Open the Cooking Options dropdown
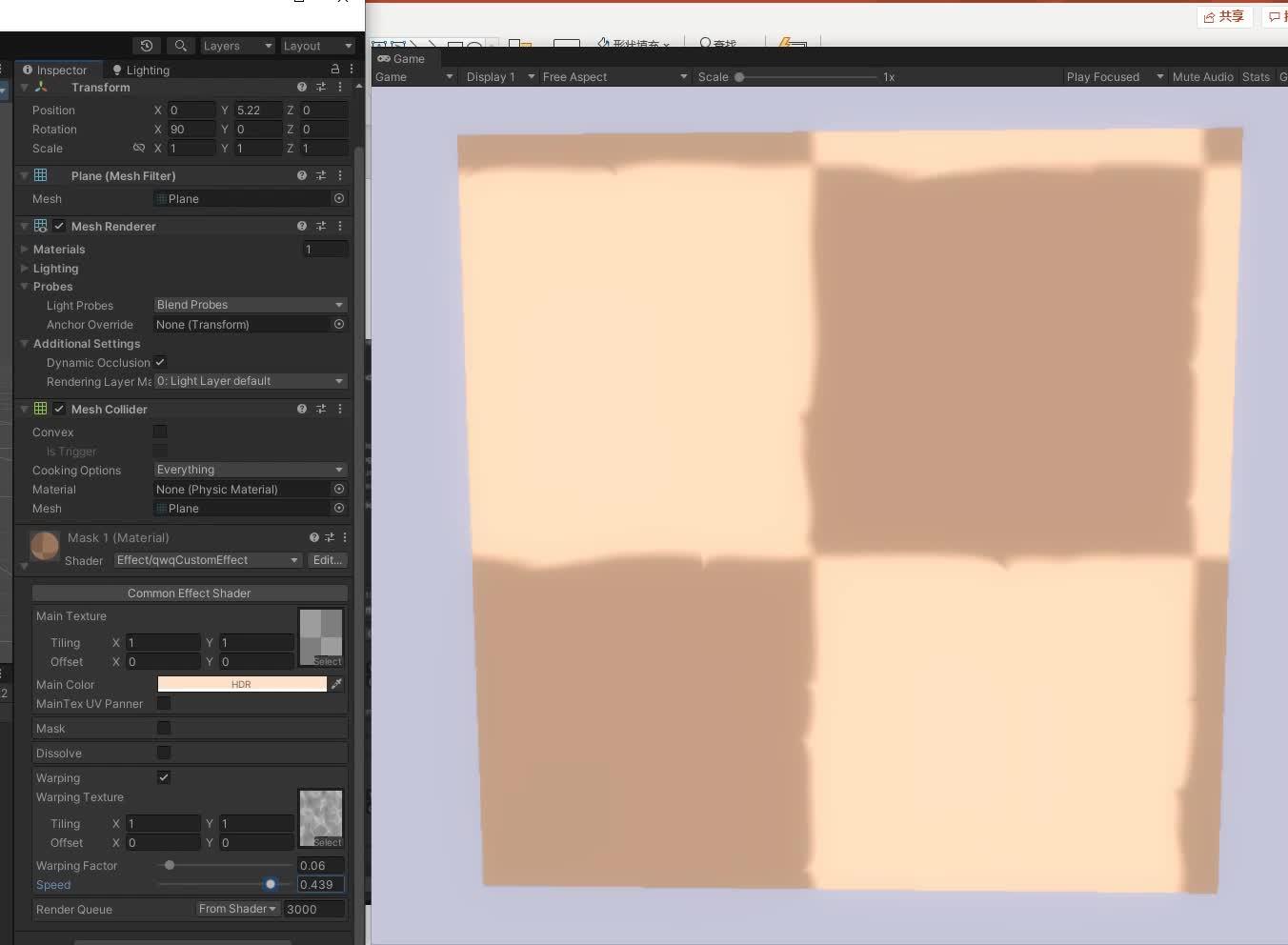 pos(250,470)
